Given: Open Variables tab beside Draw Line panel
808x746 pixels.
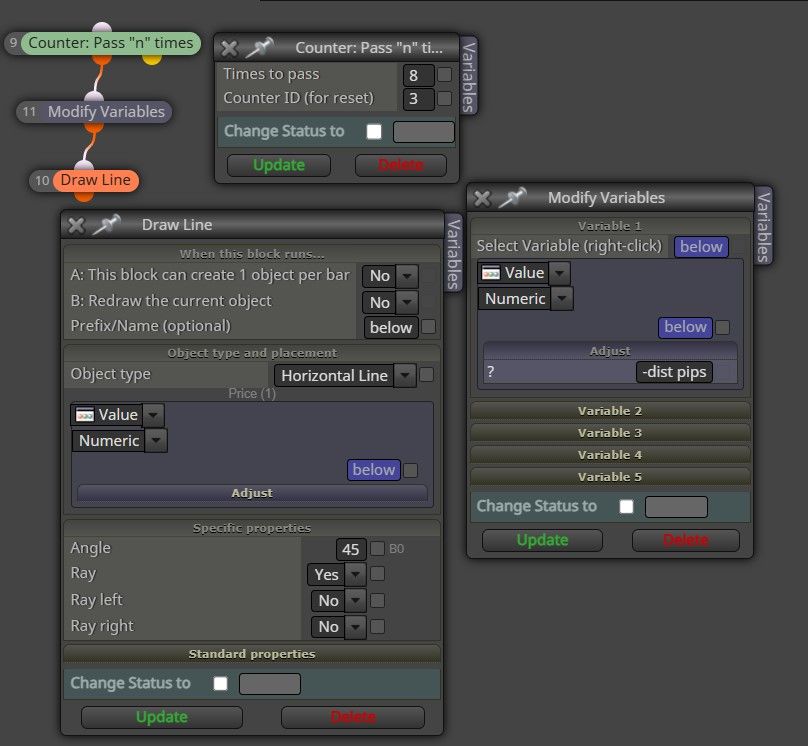Looking at the screenshot, I should [453, 253].
